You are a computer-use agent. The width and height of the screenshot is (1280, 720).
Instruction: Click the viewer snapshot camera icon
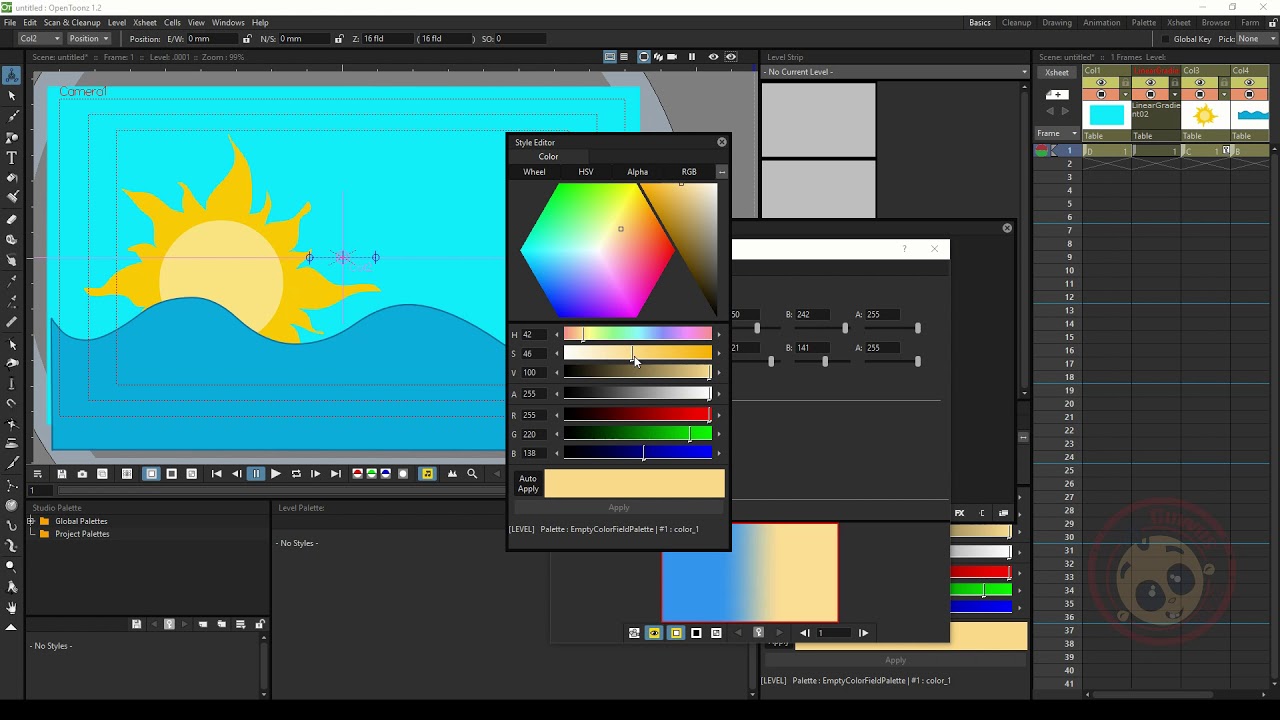[82, 474]
